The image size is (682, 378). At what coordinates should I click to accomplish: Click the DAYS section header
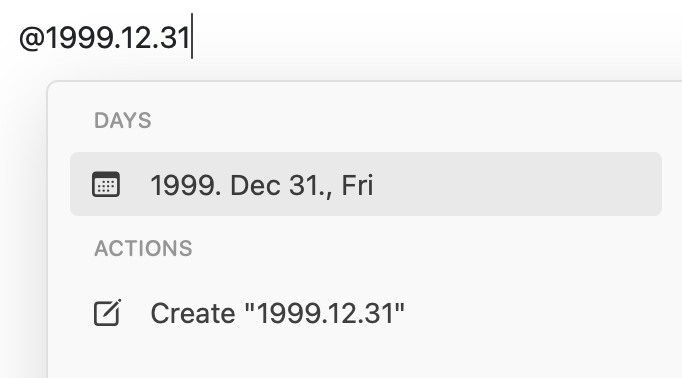coord(123,120)
